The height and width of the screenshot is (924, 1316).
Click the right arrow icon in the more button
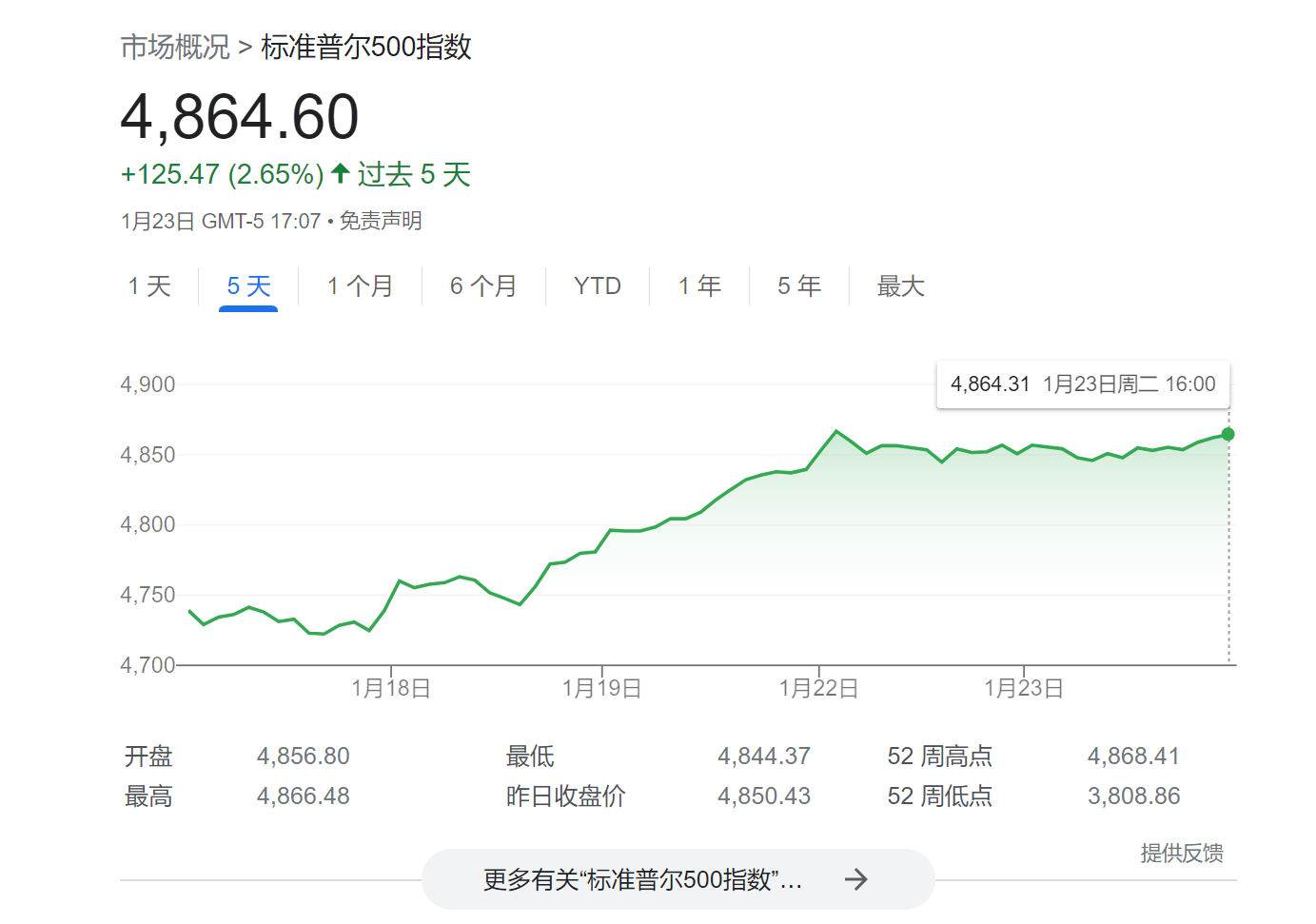pyautogui.click(x=855, y=879)
